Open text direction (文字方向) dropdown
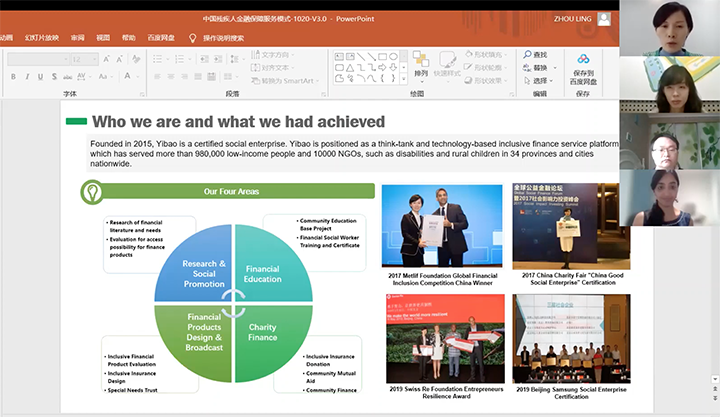This screenshot has height=417, width=720. 273,55
